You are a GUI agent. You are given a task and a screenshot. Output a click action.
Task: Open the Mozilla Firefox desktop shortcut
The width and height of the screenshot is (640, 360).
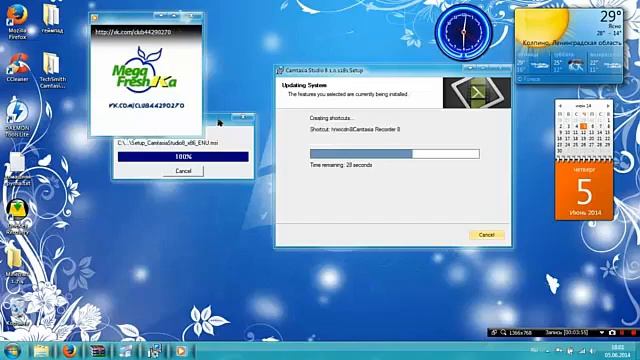17,21
